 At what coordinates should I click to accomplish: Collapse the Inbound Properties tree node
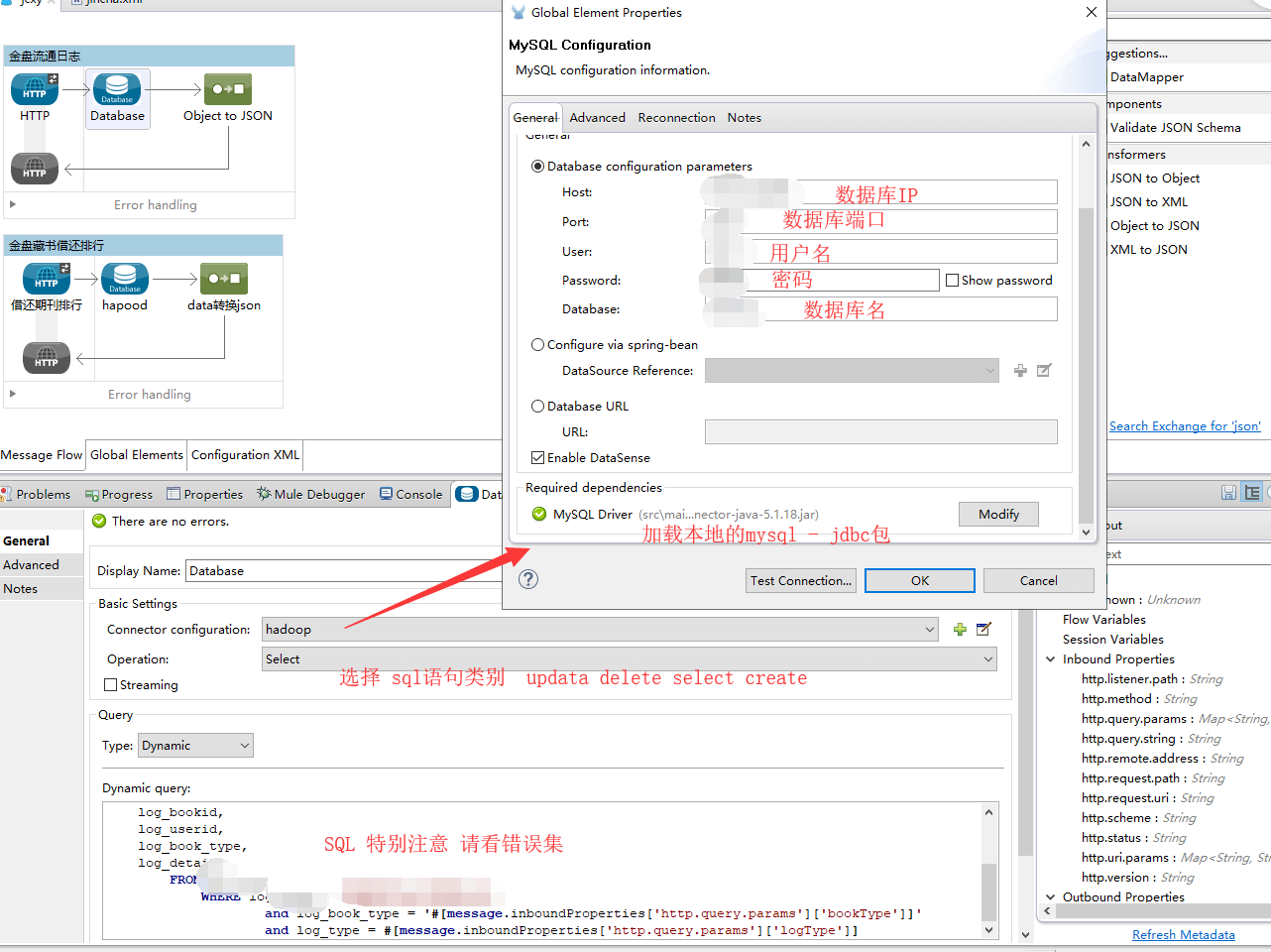click(x=1051, y=659)
